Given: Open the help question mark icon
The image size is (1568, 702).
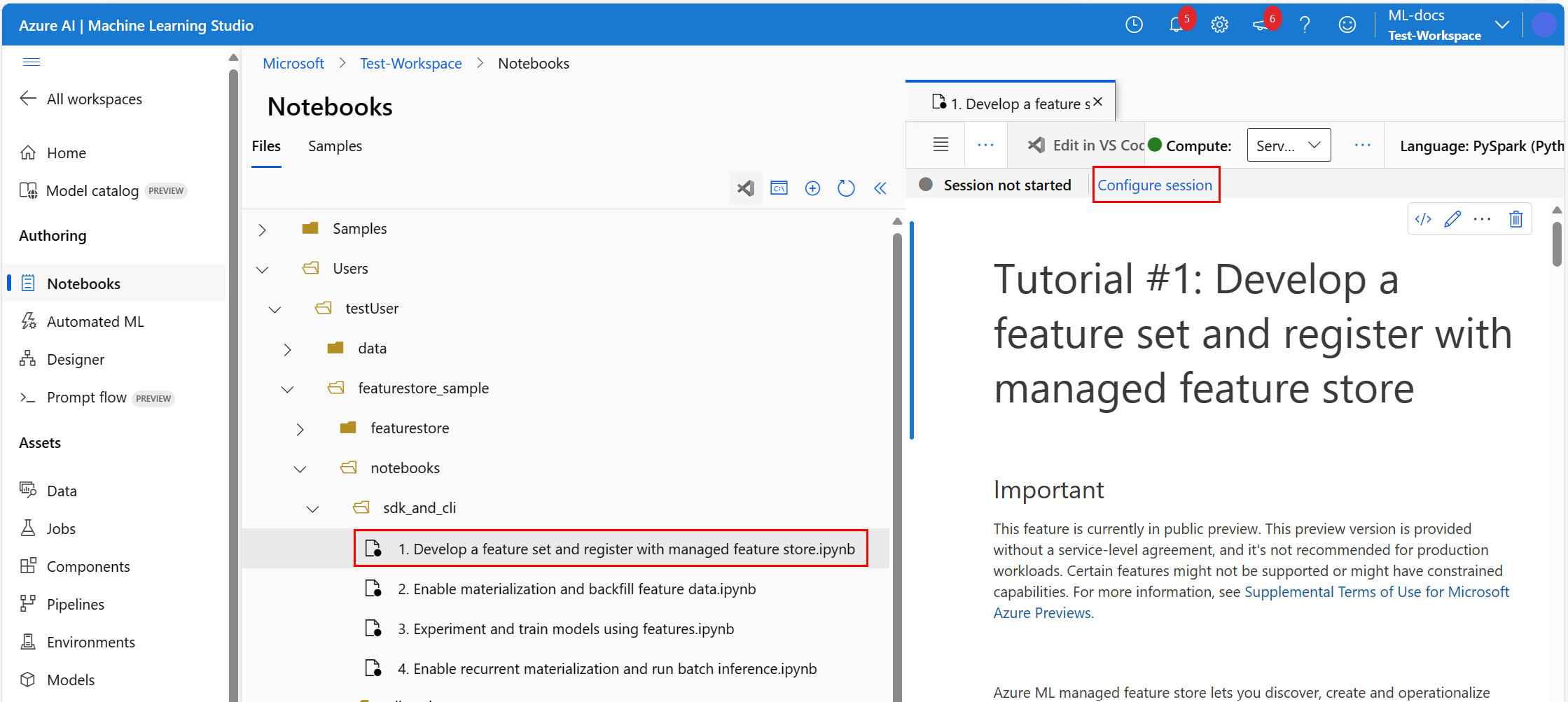Looking at the screenshot, I should [1304, 25].
